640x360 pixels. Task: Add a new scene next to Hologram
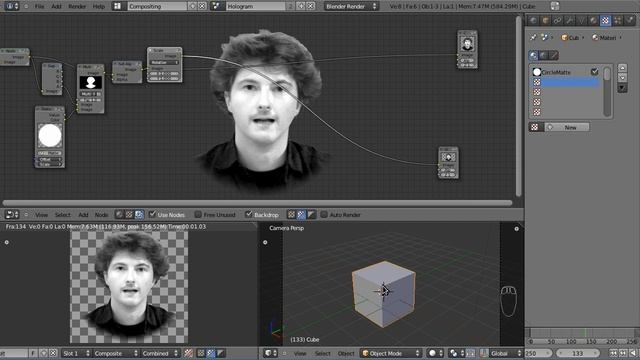(301, 6)
